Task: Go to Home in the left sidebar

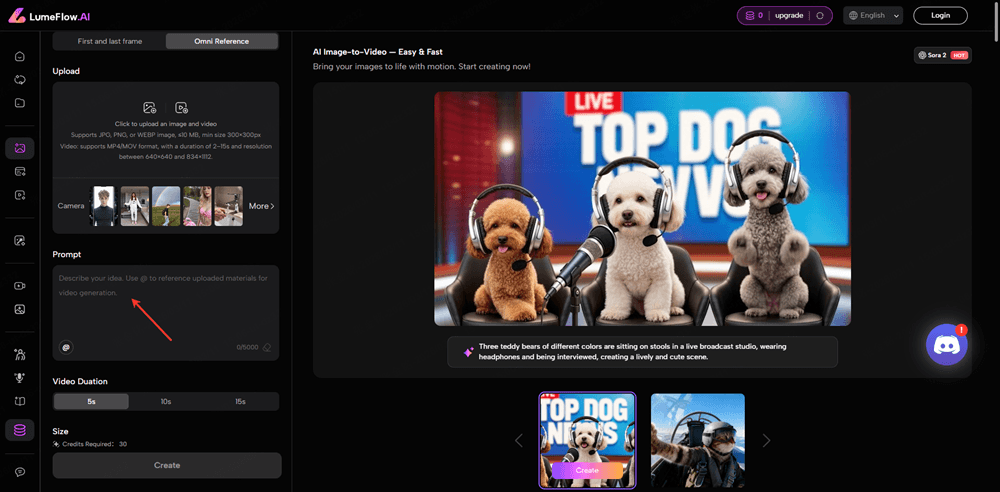Action: click(x=19, y=56)
